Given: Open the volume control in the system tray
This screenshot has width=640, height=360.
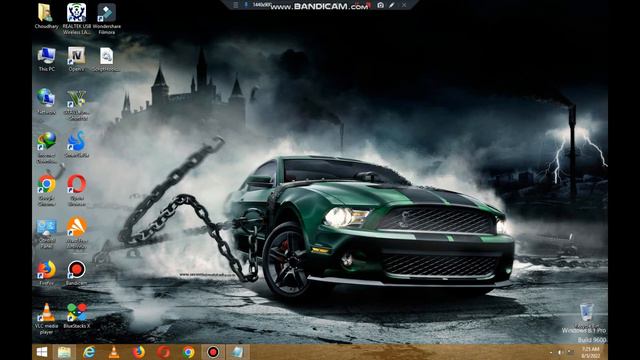Looking at the screenshot, I should 560,352.
